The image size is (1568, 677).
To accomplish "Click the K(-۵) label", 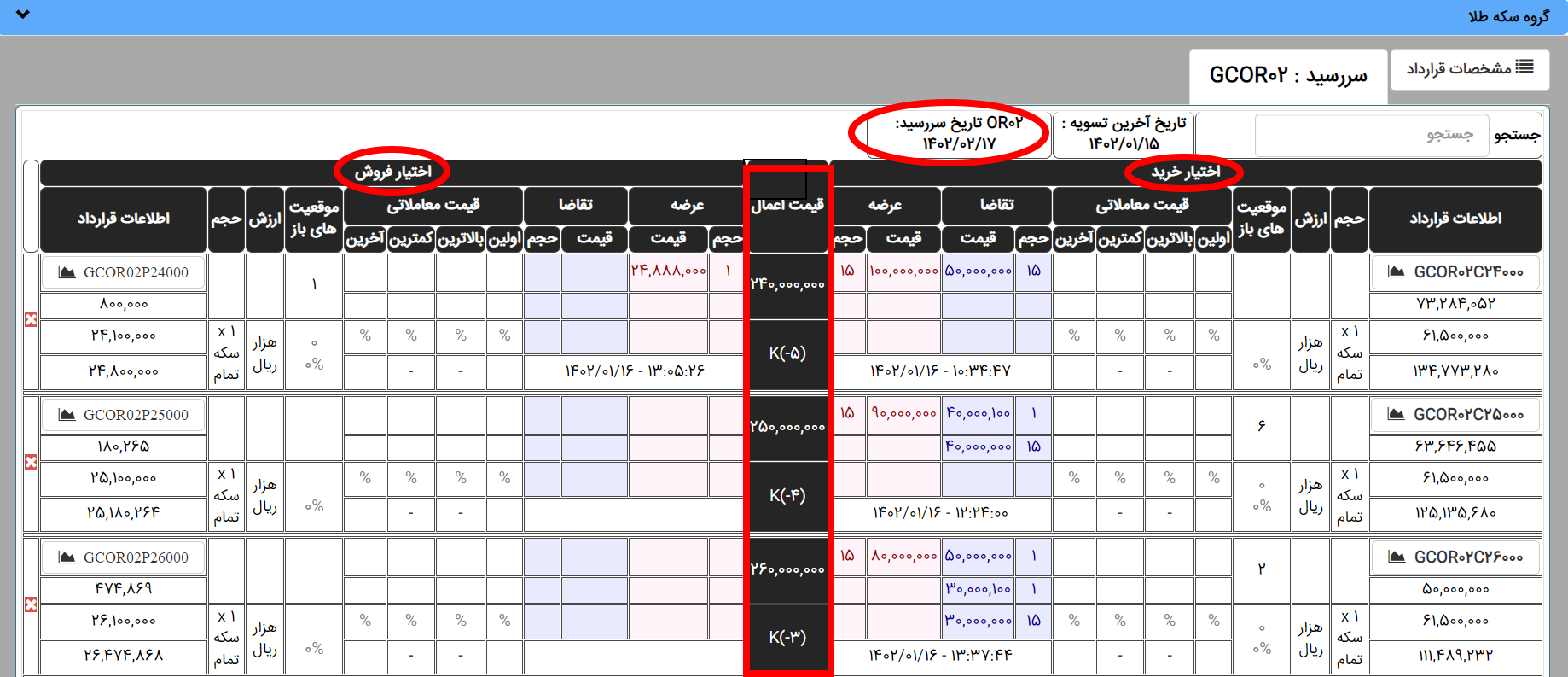I will pos(787,353).
